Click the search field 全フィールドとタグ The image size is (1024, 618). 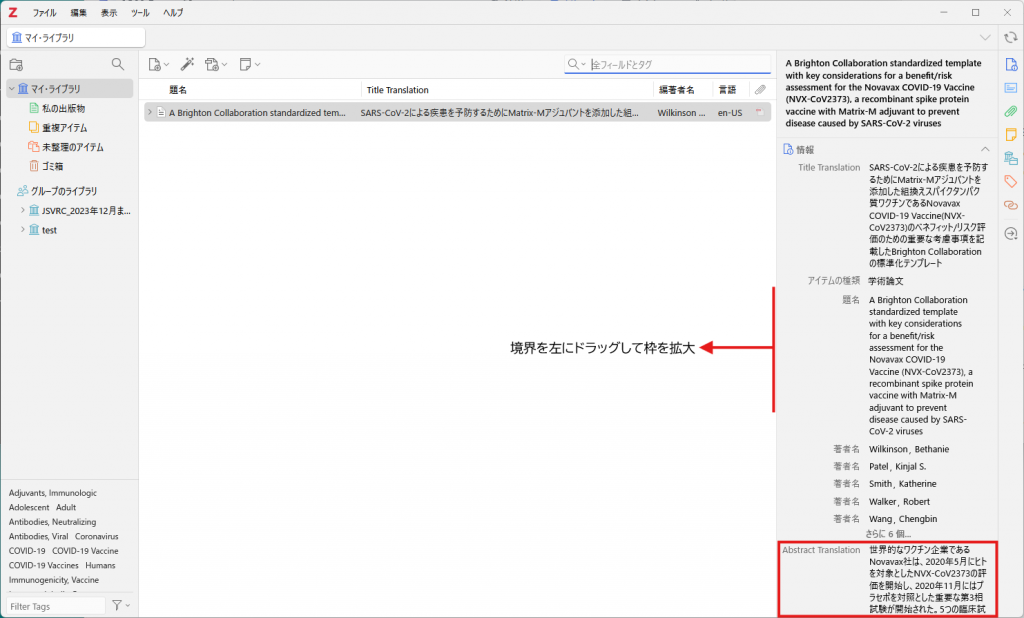tap(679, 64)
